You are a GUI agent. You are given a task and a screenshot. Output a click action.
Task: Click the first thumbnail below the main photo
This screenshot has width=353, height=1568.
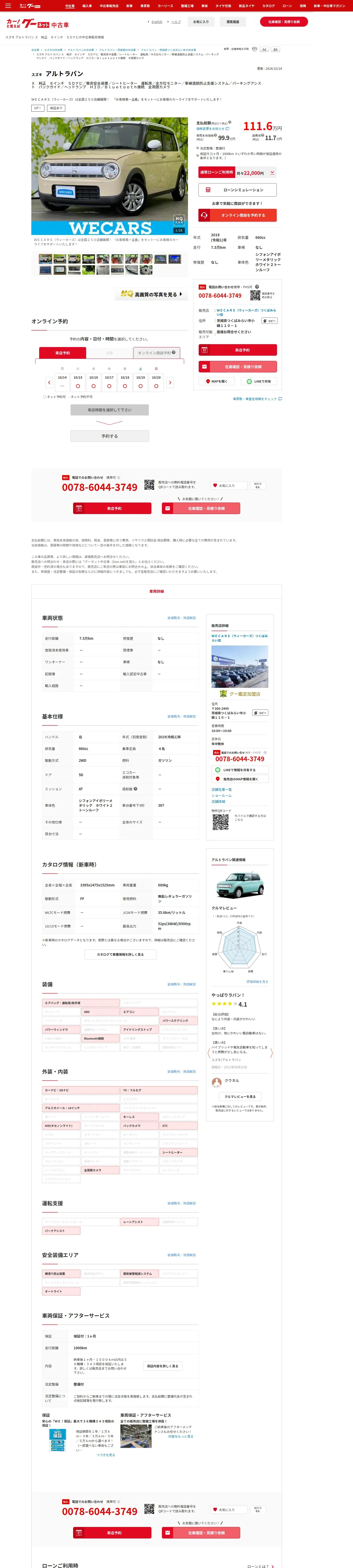46,259
